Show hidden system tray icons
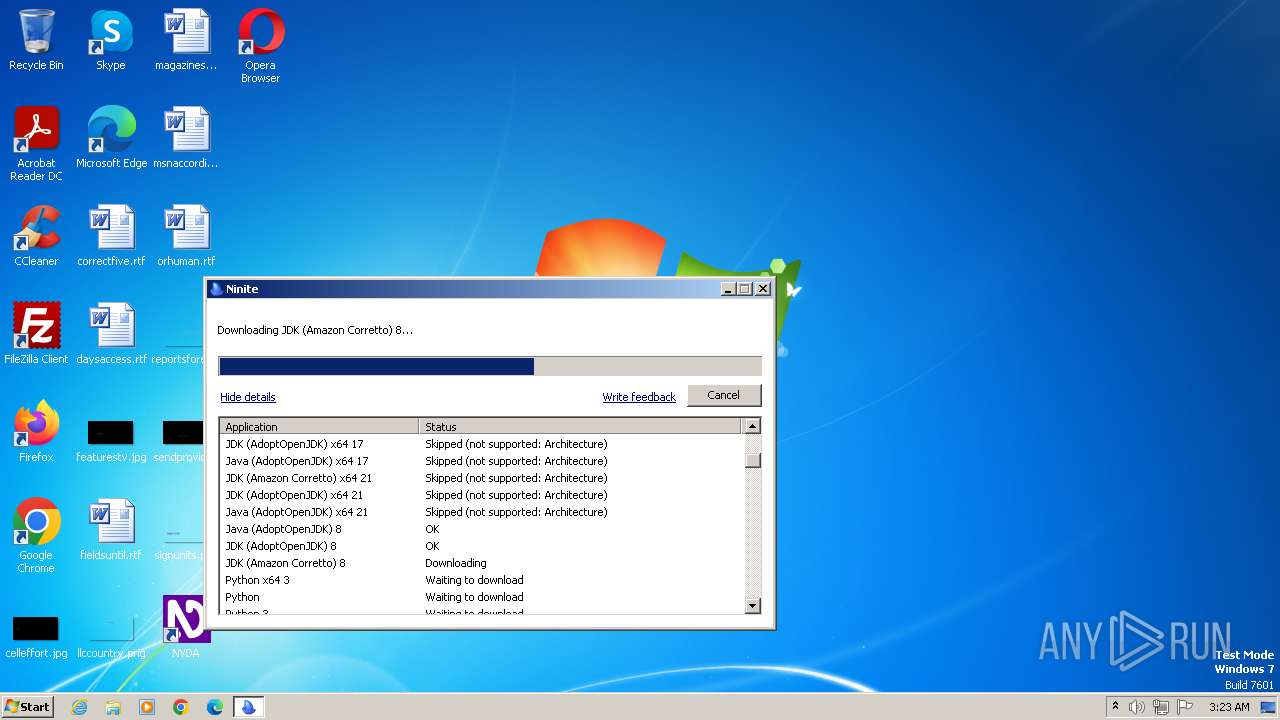 point(1115,707)
